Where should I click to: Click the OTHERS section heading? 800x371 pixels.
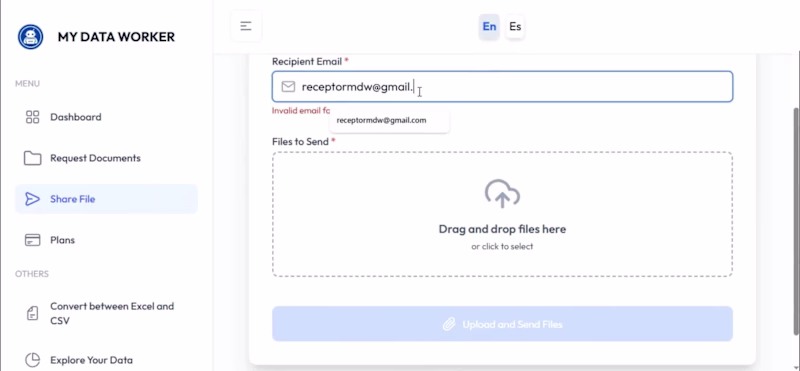pyautogui.click(x=32, y=274)
